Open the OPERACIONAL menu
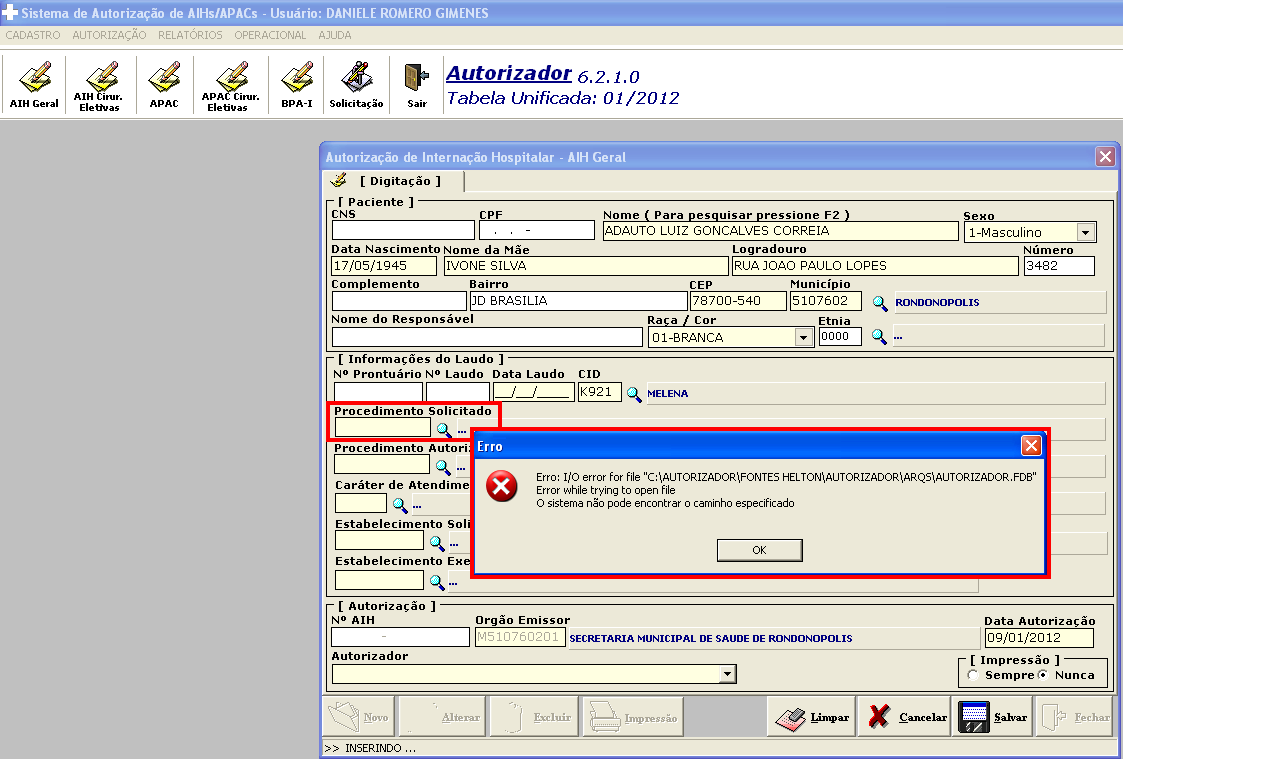The height and width of the screenshot is (759, 1280). [270, 35]
